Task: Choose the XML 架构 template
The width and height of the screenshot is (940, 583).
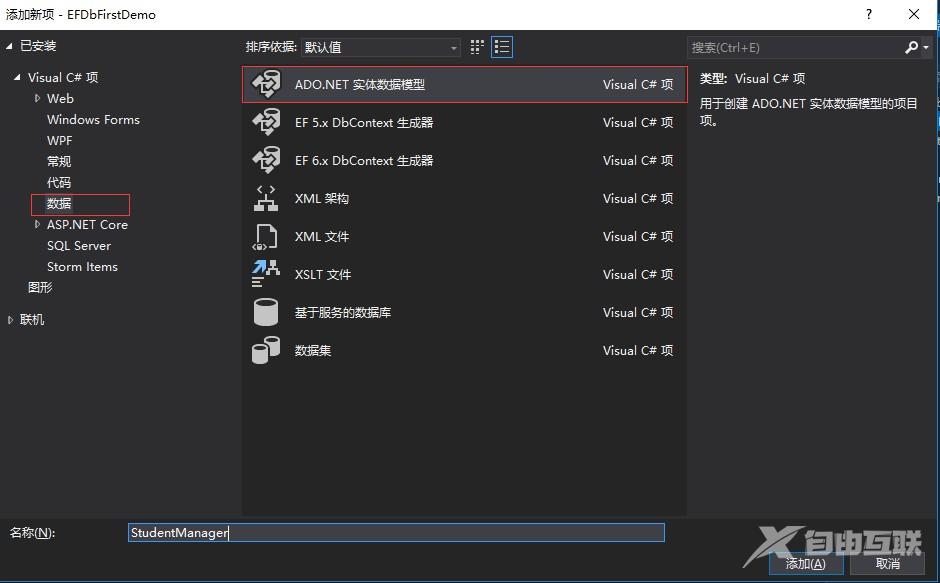Action: (400, 198)
